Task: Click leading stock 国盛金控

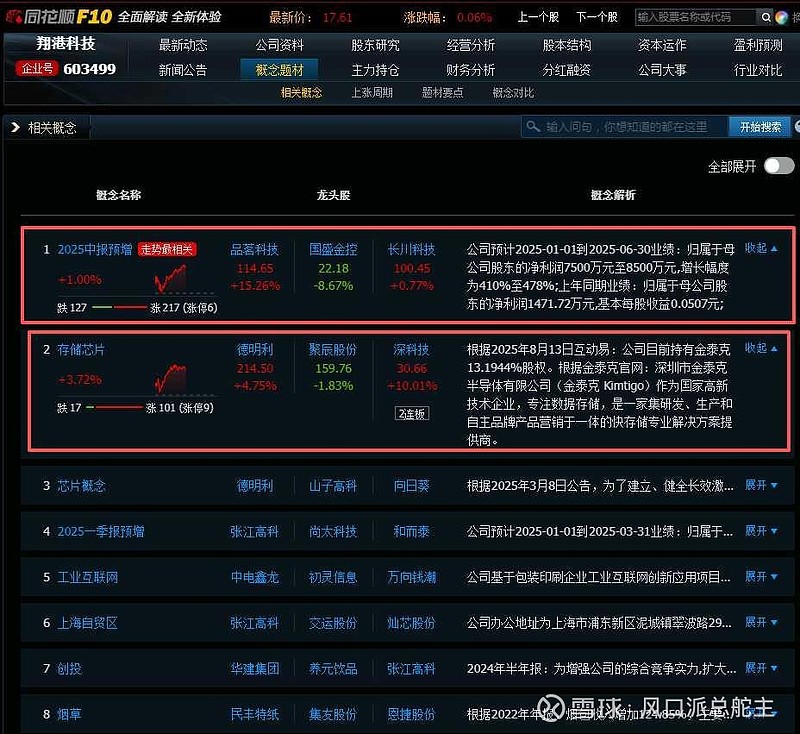Action: pos(333,249)
